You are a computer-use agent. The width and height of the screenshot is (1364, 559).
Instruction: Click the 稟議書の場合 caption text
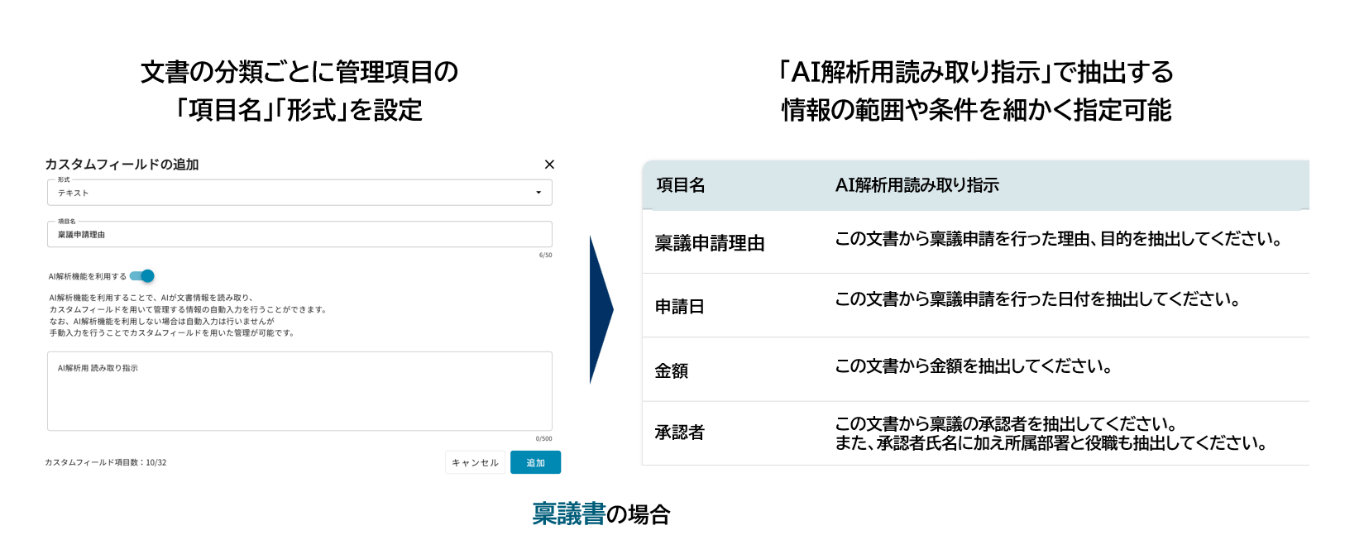[x=600, y=515]
